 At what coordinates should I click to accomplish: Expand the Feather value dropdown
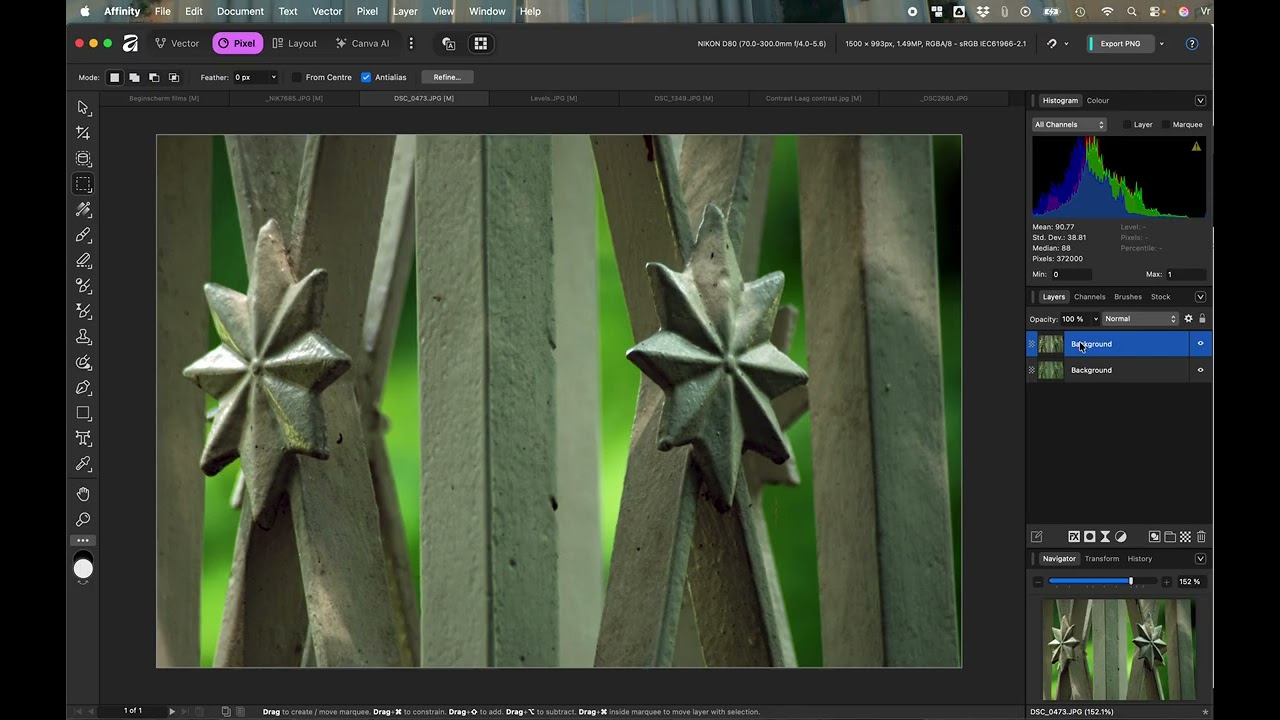tap(273, 77)
